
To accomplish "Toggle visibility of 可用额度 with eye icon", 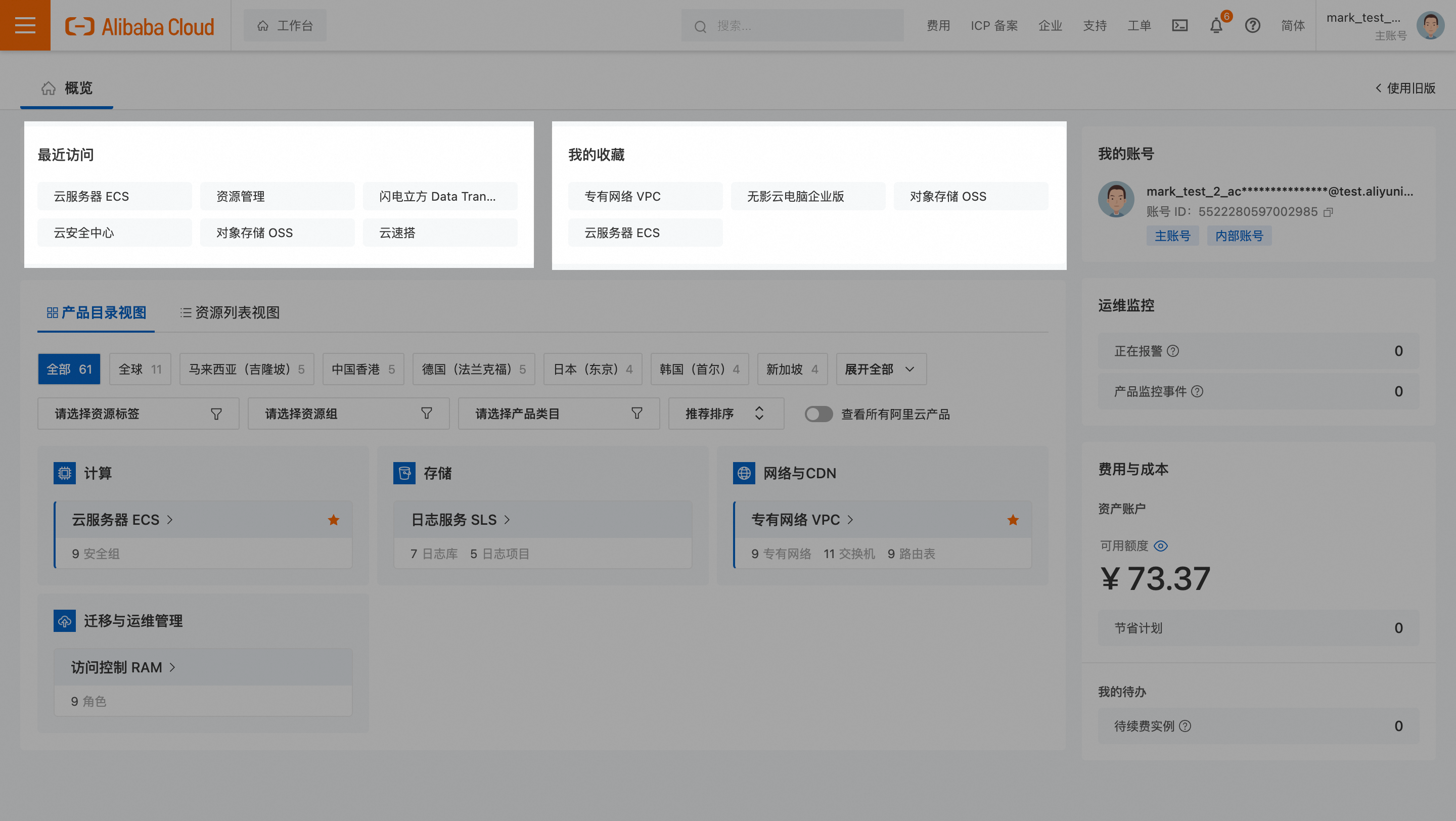I will pyautogui.click(x=1160, y=546).
